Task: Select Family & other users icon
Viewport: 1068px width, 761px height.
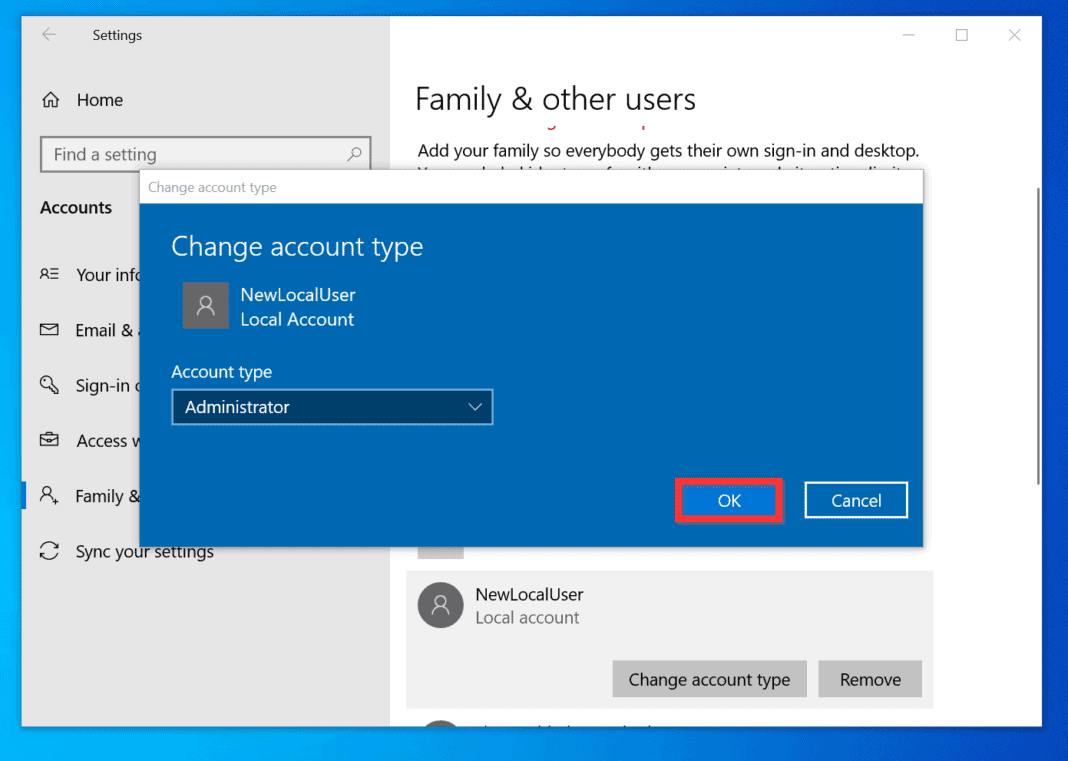Action: tap(50, 496)
